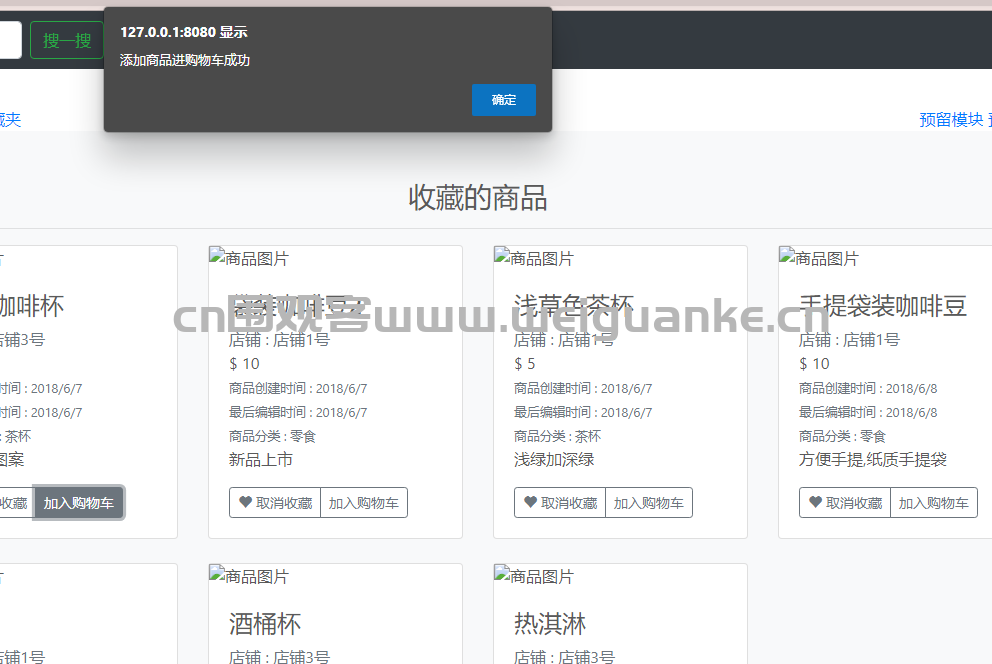Click the search input field
Viewport: 992px width, 664px height.
coord(9,40)
